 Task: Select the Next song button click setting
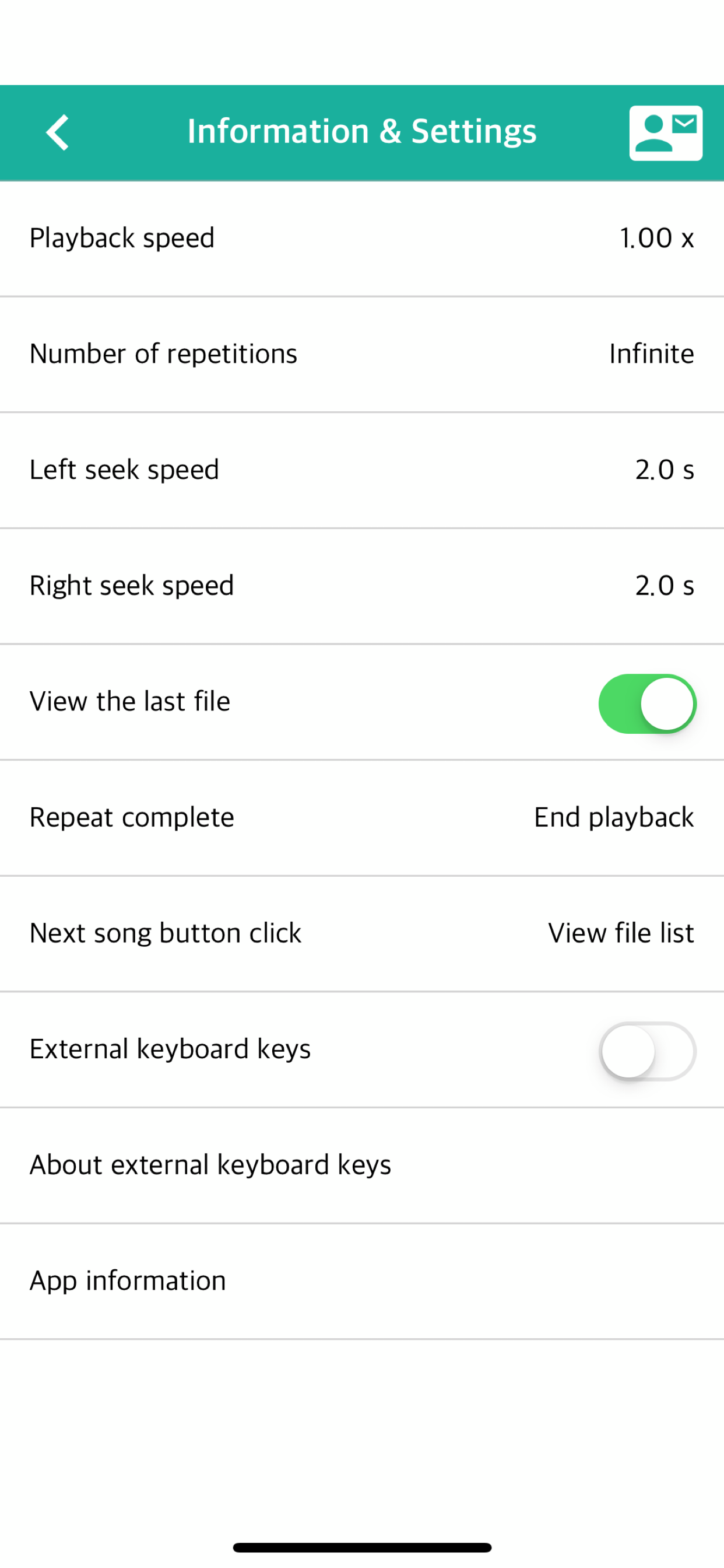pos(362,934)
